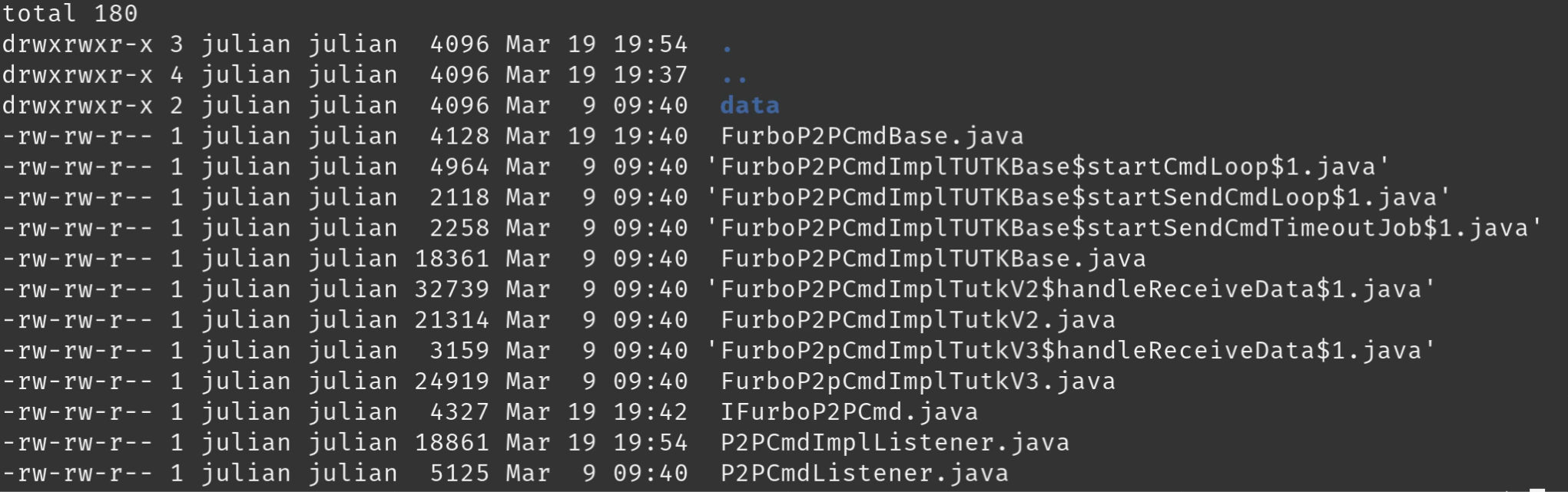Click the timestamp 19:54 on the '.' row
The height and width of the screenshot is (492, 1568).
coord(650,44)
